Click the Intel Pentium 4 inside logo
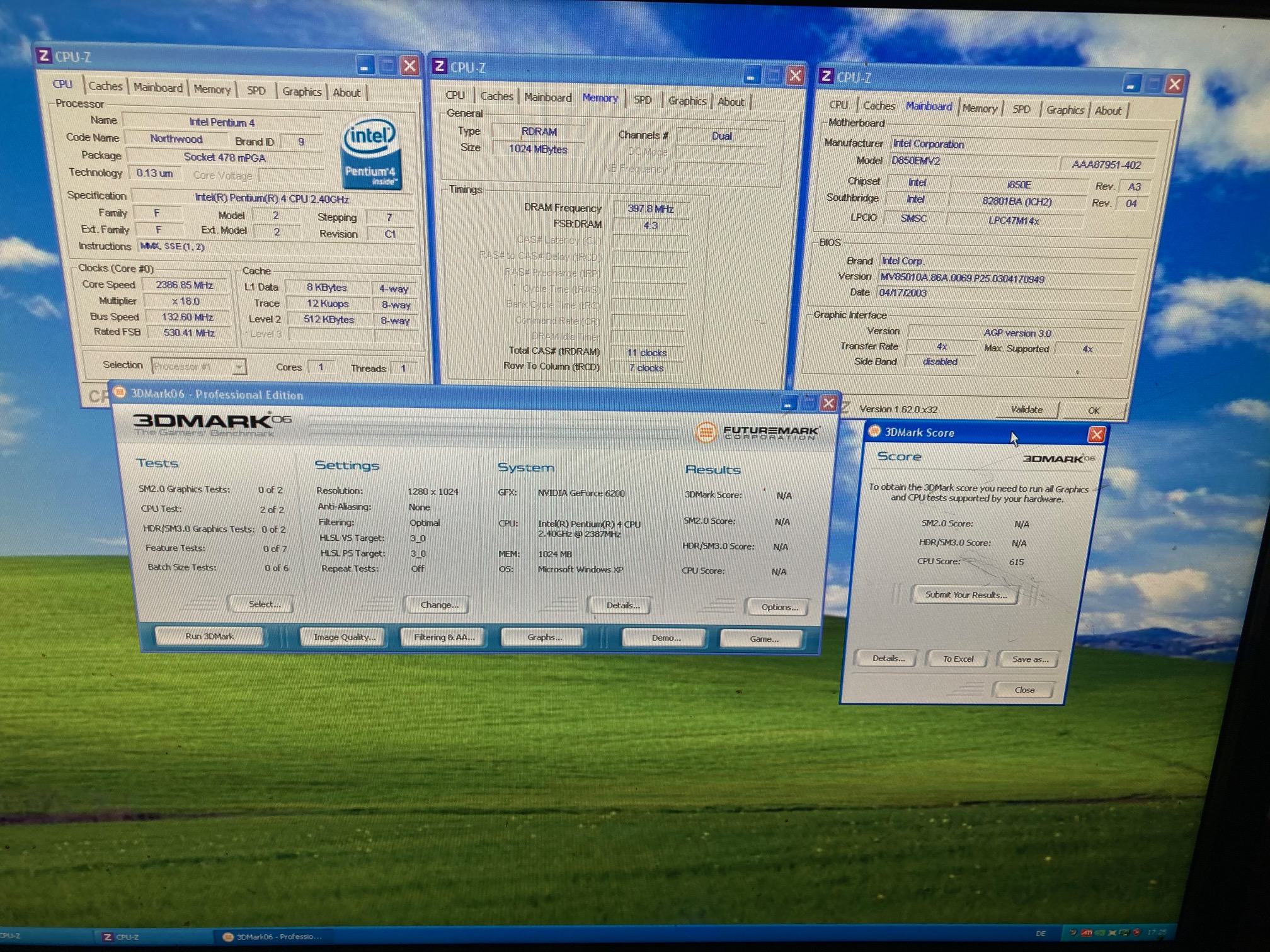1270x952 pixels. coord(370,154)
